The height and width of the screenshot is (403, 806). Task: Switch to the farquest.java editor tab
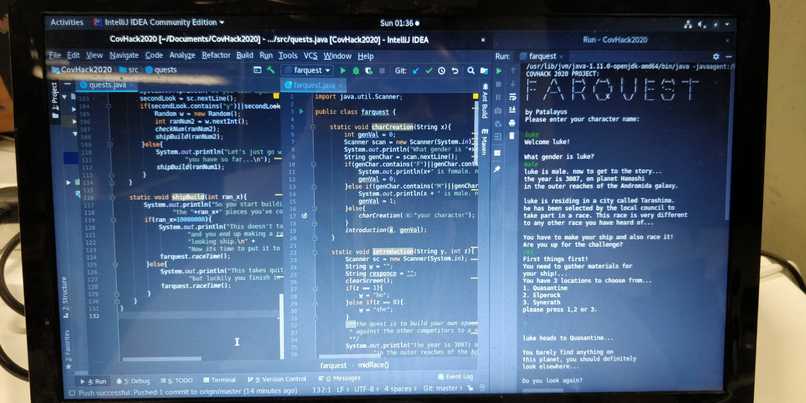[314, 85]
